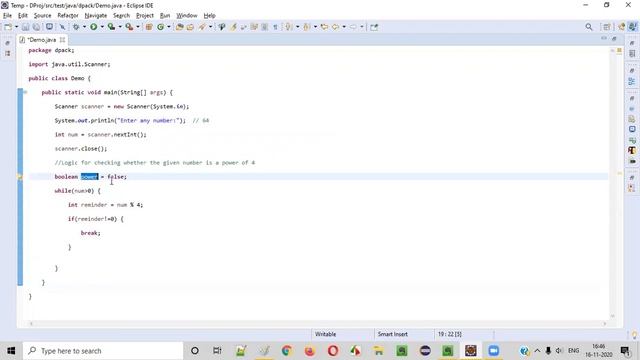This screenshot has height=360, width=640.
Task: Expand the Coverage dropdown arrow
Action: (x=120, y=27)
